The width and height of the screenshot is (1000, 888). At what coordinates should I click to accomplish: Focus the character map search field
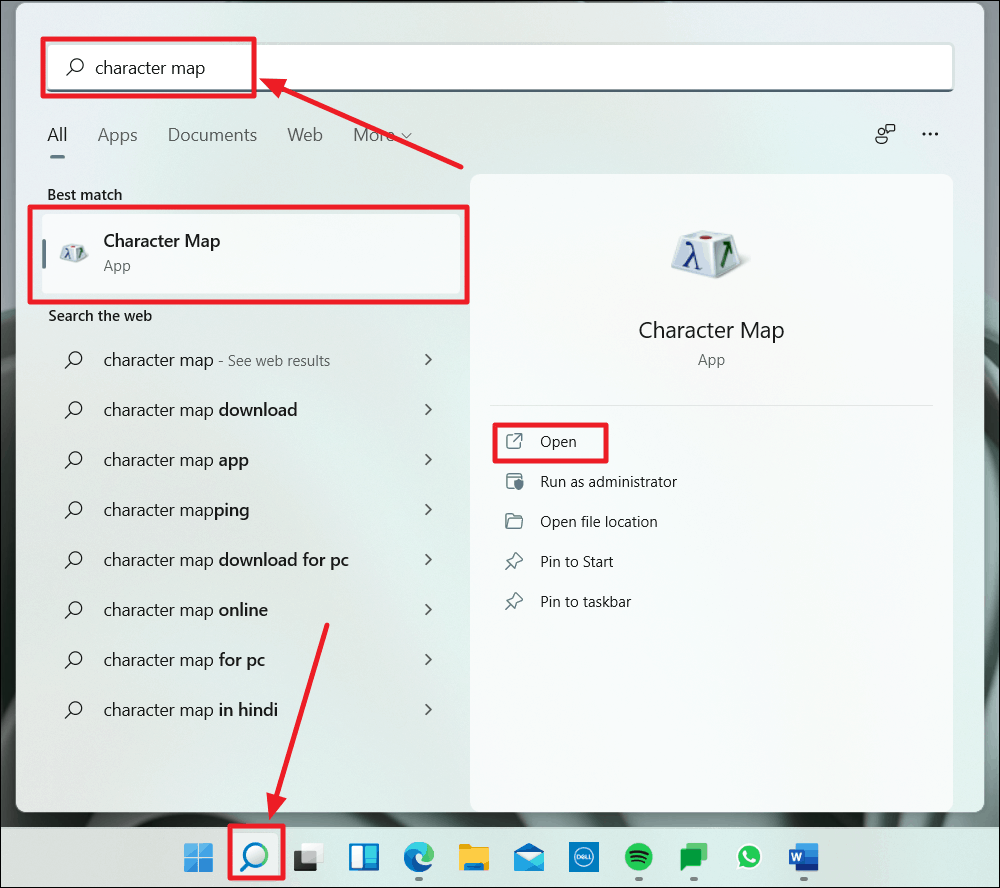point(499,67)
